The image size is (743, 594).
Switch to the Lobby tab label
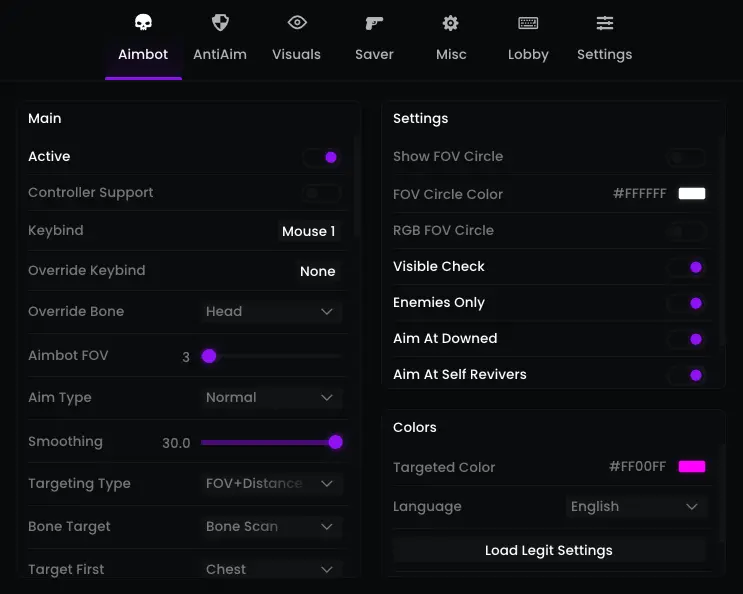pos(528,54)
